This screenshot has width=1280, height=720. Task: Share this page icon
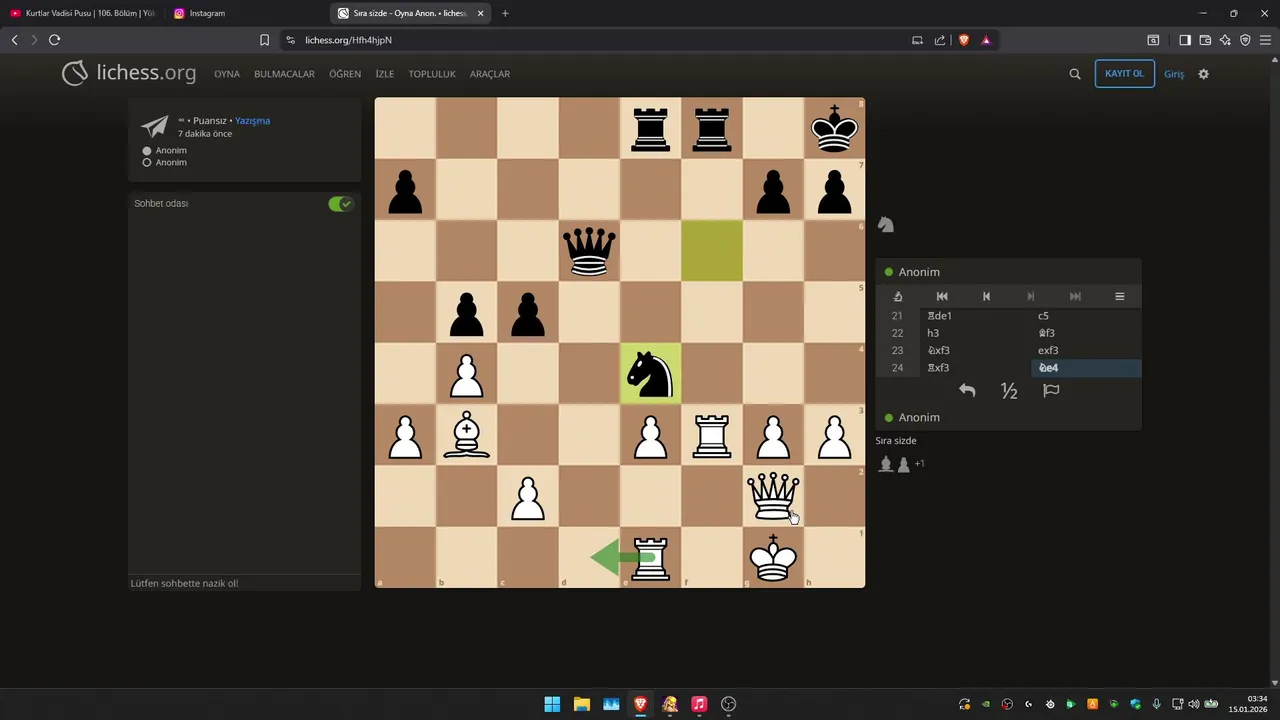pyautogui.click(x=940, y=40)
